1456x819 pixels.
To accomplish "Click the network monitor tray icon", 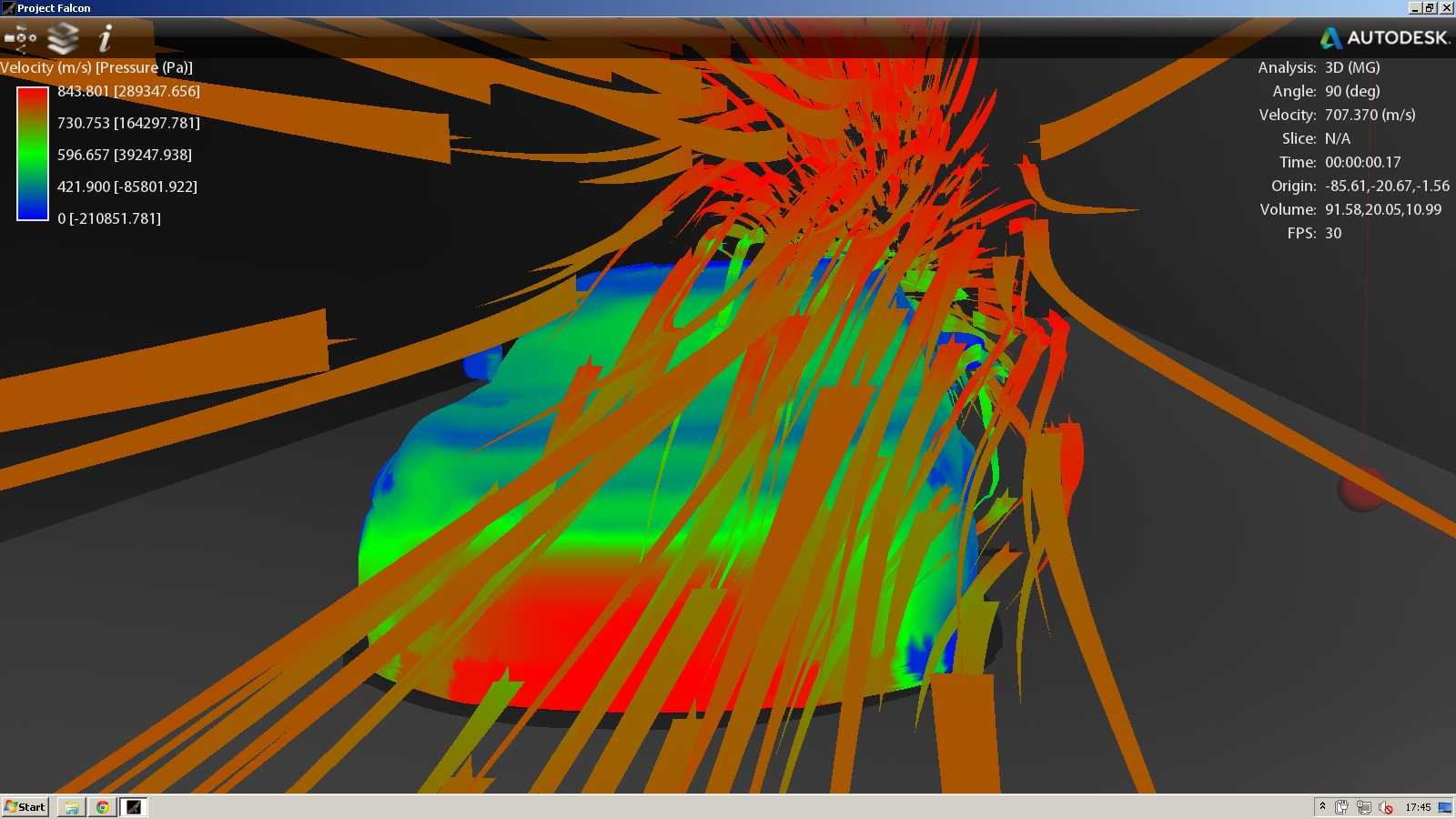I will [x=1363, y=807].
